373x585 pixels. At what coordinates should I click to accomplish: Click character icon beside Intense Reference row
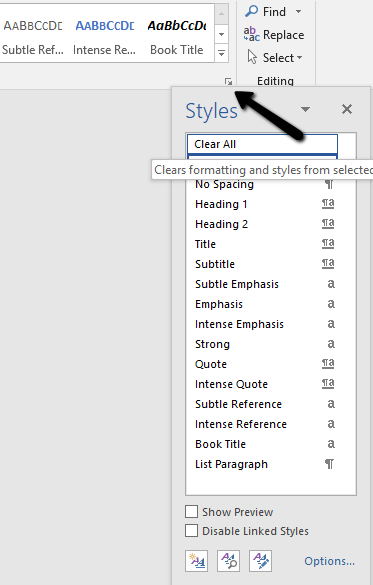point(331,424)
